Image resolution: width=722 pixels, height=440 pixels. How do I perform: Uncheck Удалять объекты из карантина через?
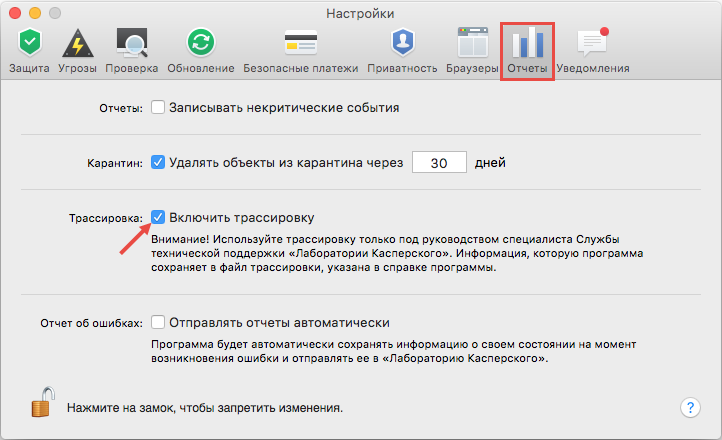[158, 162]
